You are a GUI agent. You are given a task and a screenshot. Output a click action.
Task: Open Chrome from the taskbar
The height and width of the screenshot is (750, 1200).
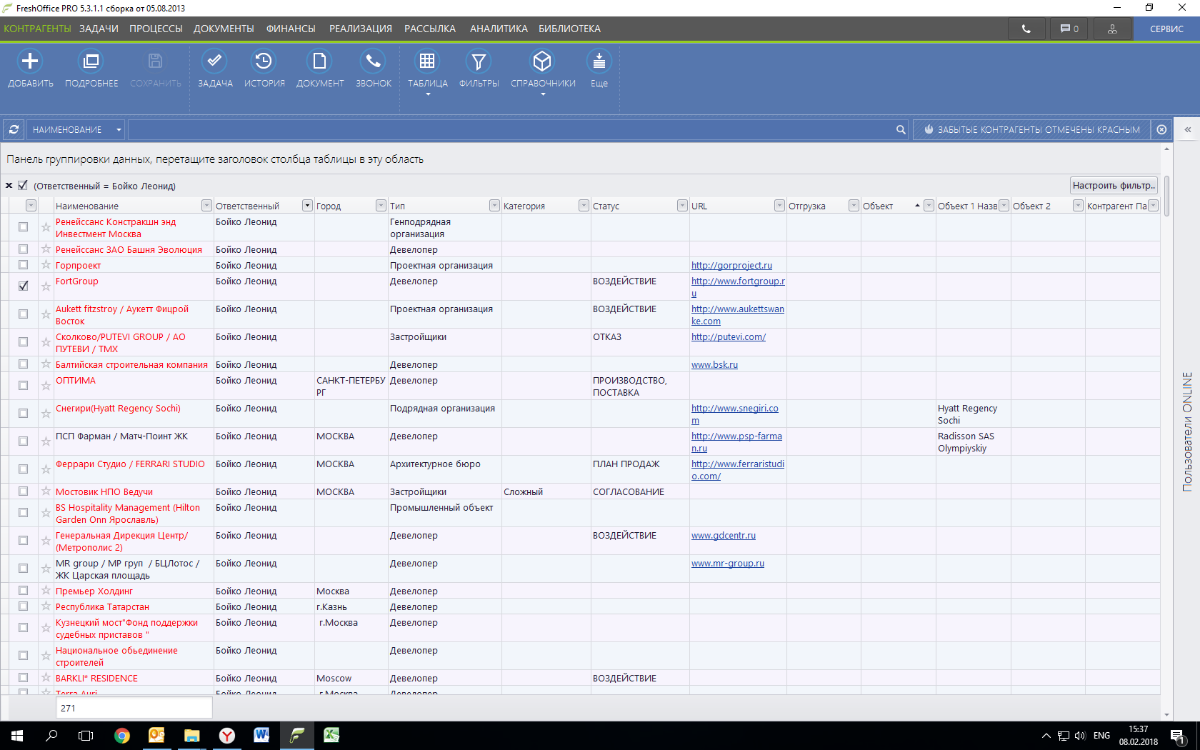pos(122,735)
